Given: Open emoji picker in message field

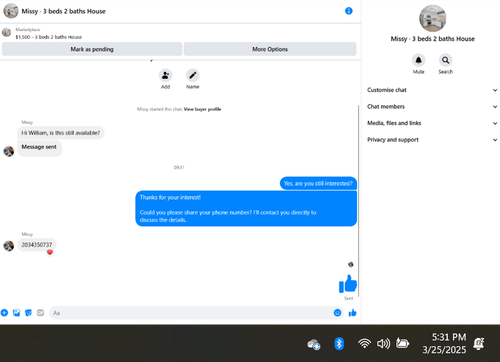Looking at the screenshot, I should [337, 313].
